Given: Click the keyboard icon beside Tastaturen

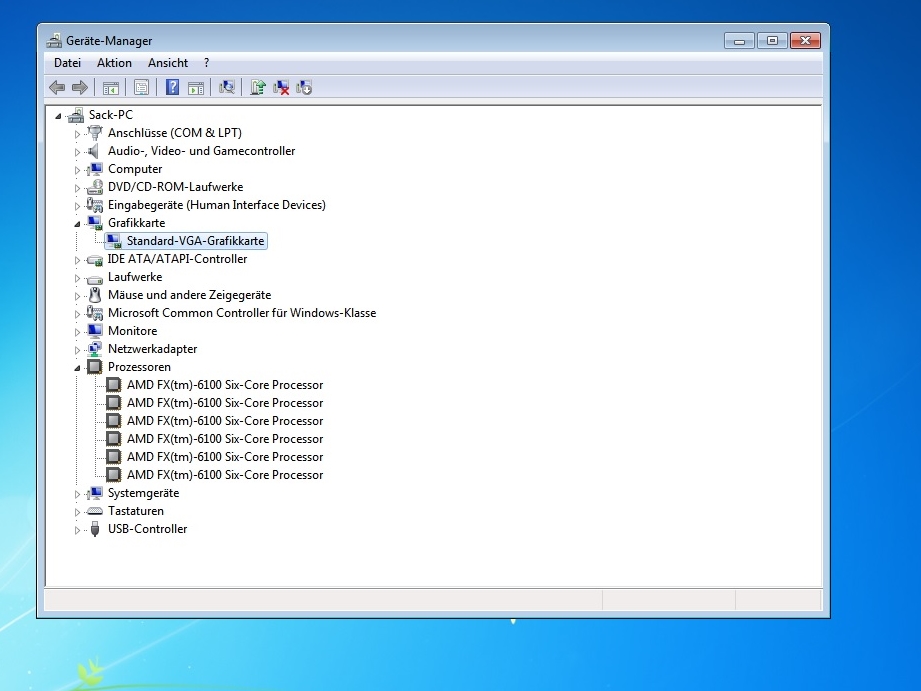Looking at the screenshot, I should pyautogui.click(x=94, y=511).
